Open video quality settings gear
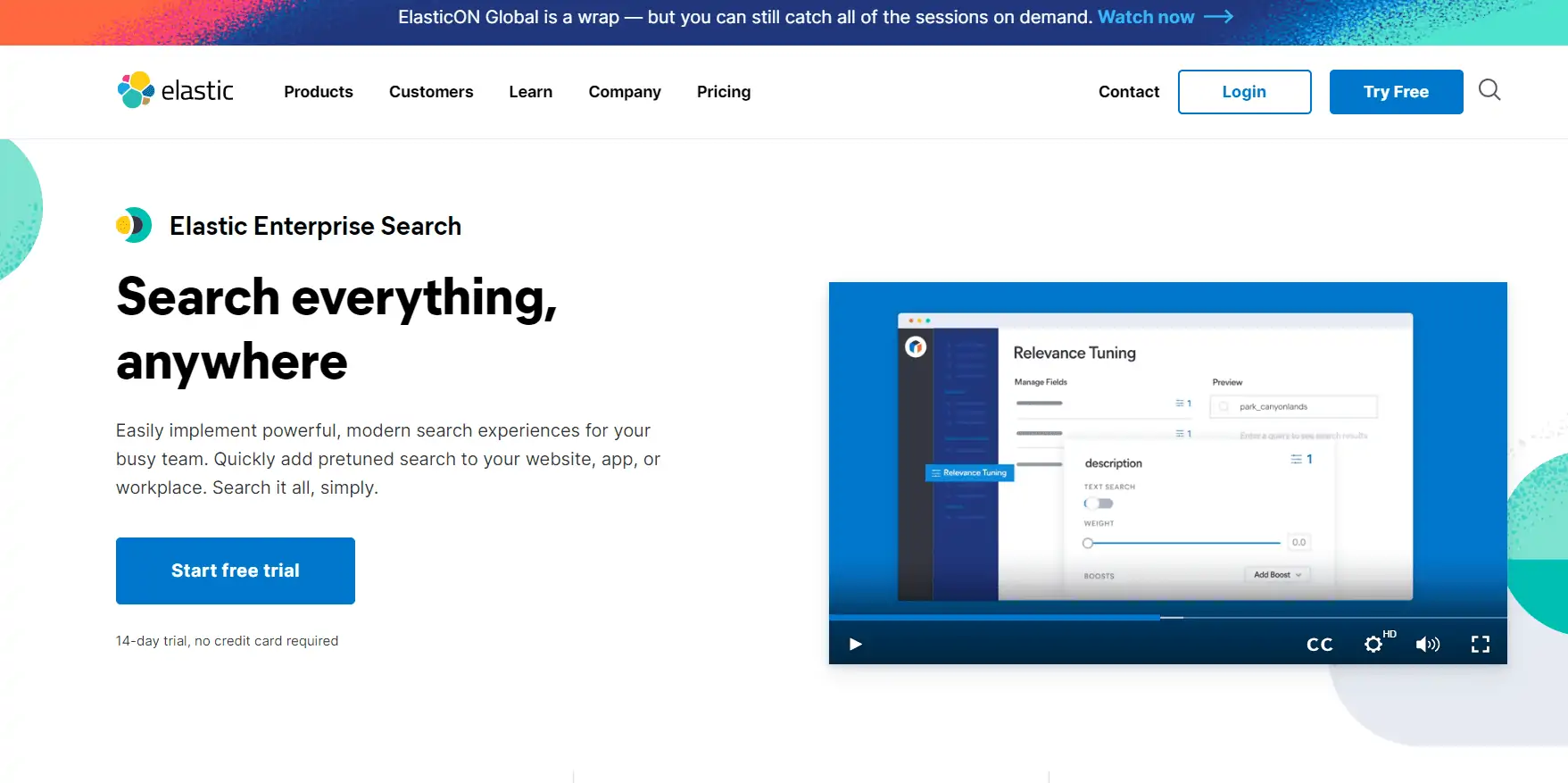This screenshot has height=783, width=1568. click(x=1373, y=644)
